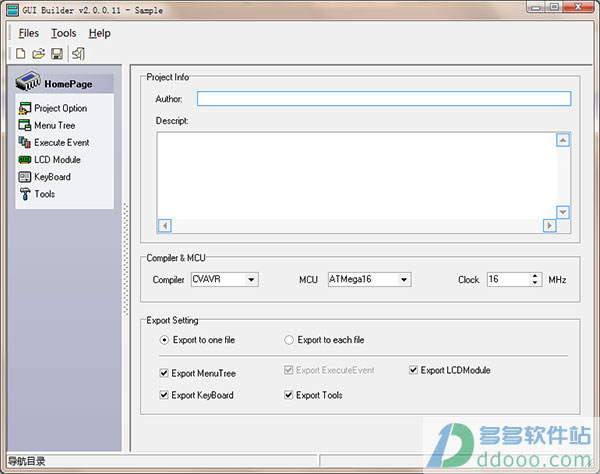Click the Descript scroll right arrow

click(549, 226)
